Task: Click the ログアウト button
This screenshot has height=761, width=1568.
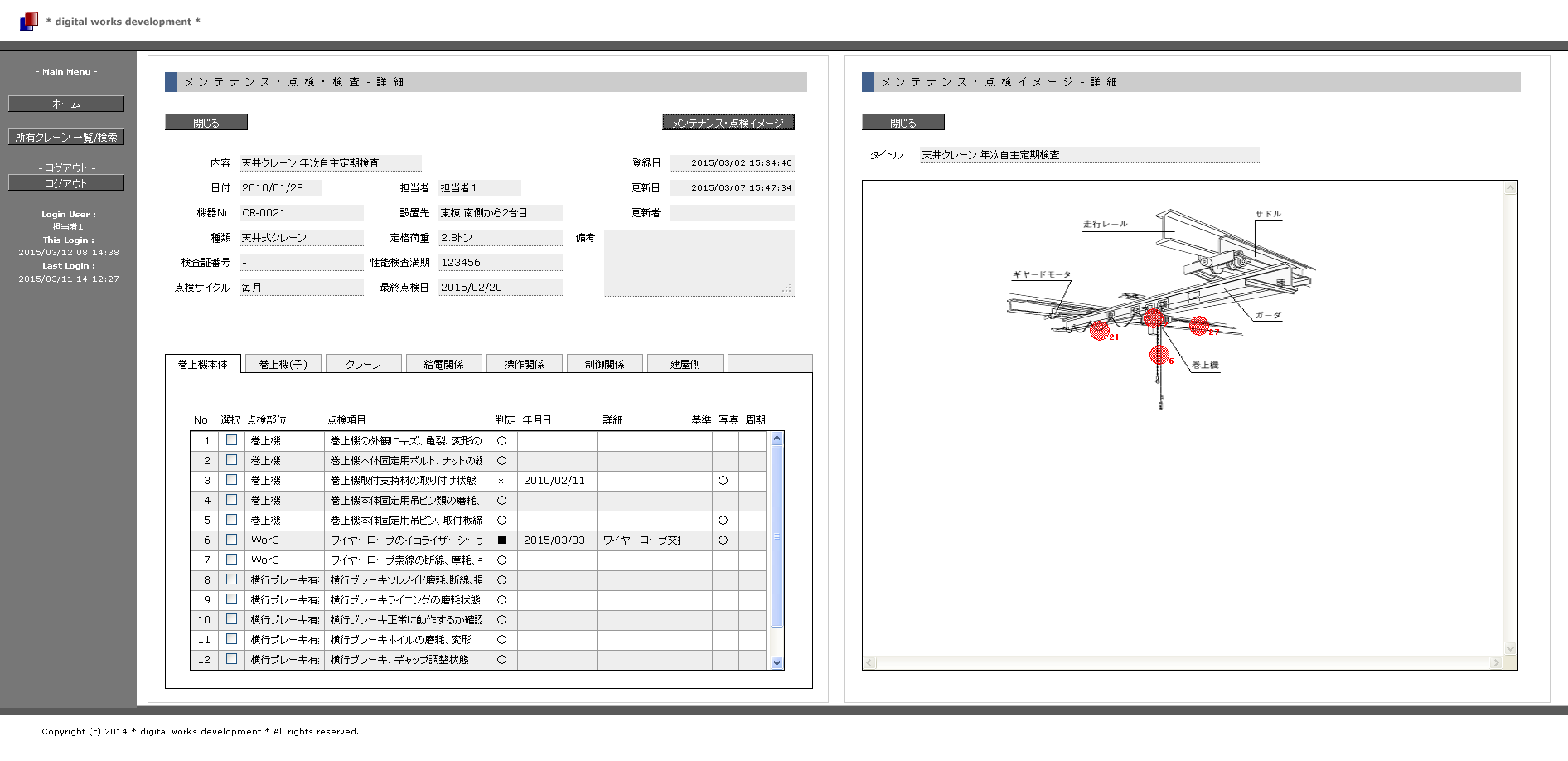Action: pyautogui.click(x=66, y=183)
